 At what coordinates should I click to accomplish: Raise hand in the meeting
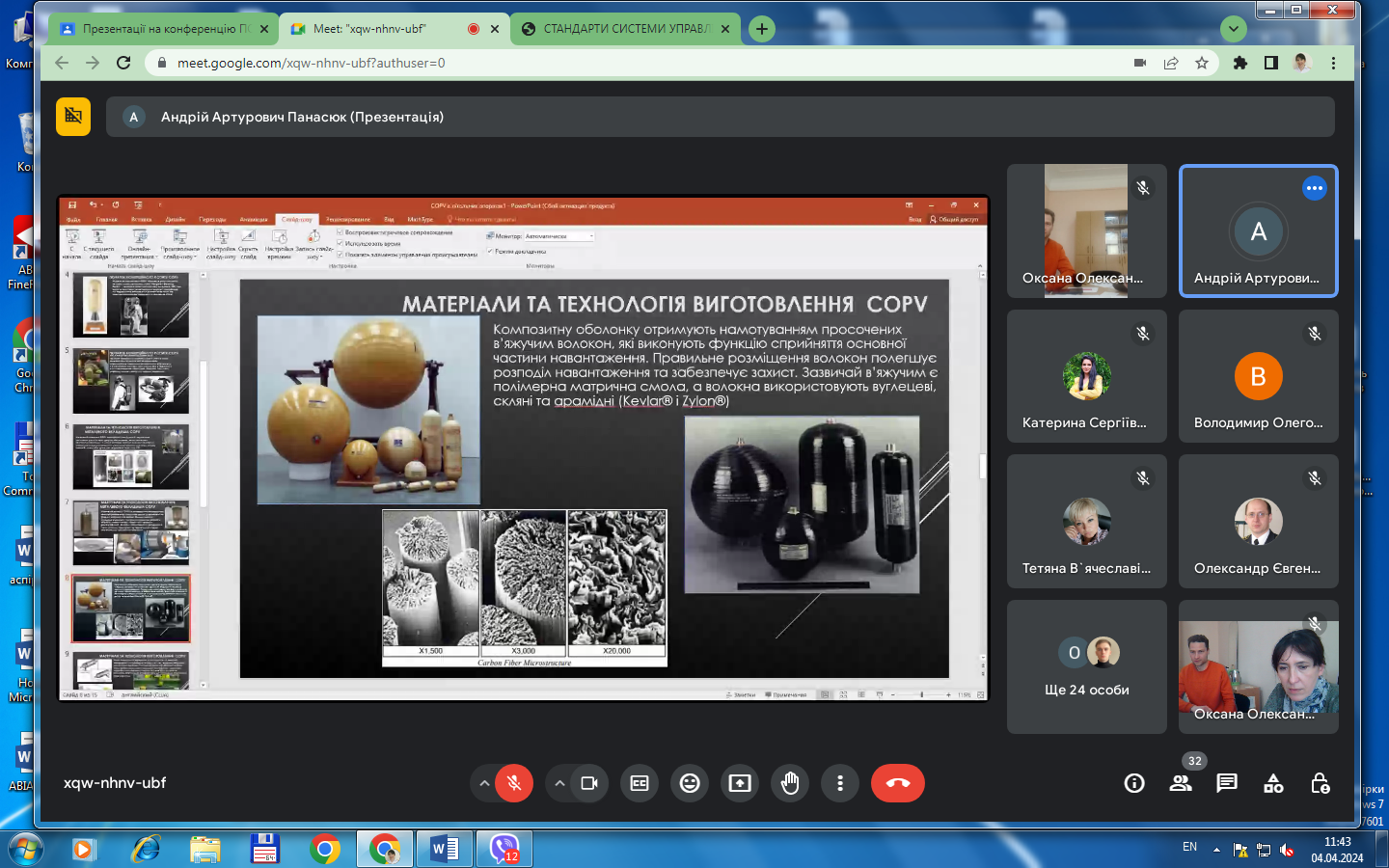(x=790, y=783)
